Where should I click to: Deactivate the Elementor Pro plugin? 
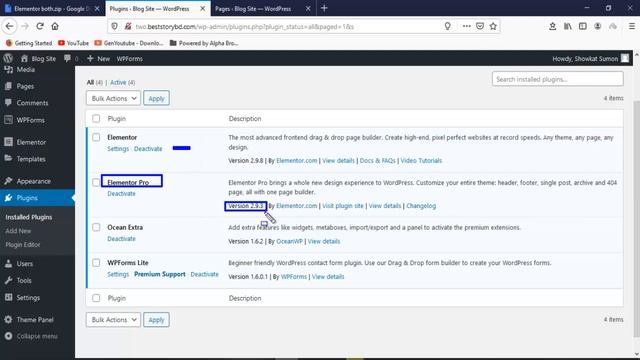click(x=121, y=193)
